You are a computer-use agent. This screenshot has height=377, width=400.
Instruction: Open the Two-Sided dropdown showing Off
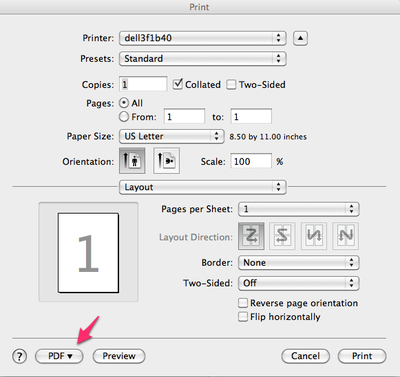point(299,283)
